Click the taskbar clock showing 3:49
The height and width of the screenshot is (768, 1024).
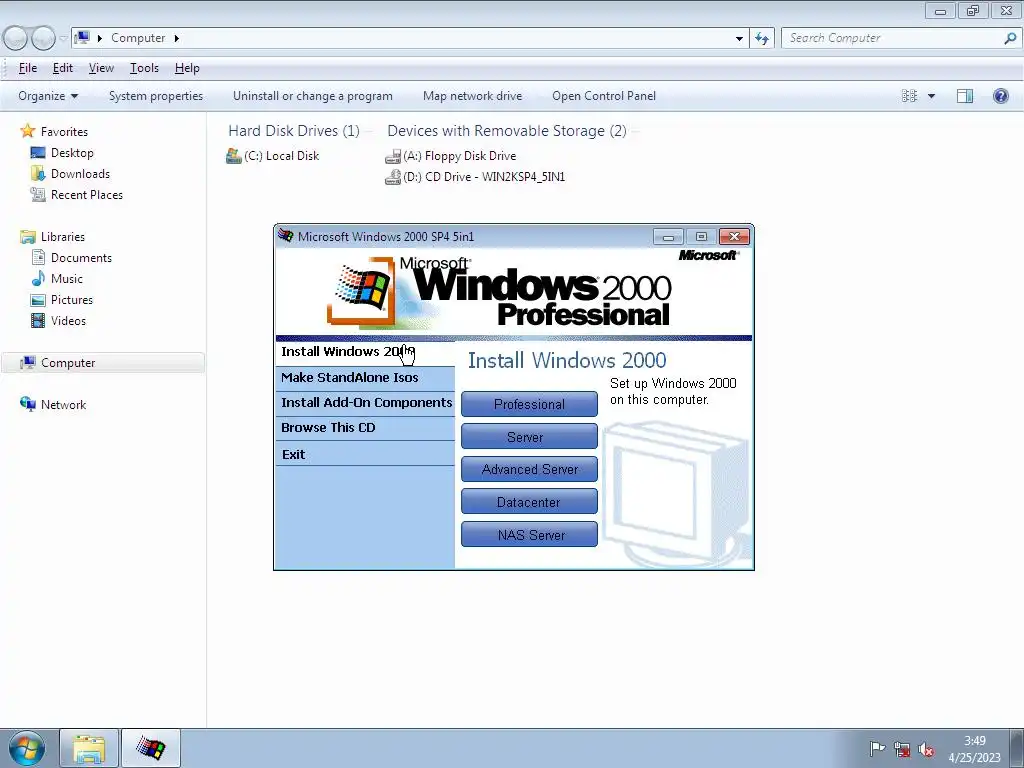(974, 749)
